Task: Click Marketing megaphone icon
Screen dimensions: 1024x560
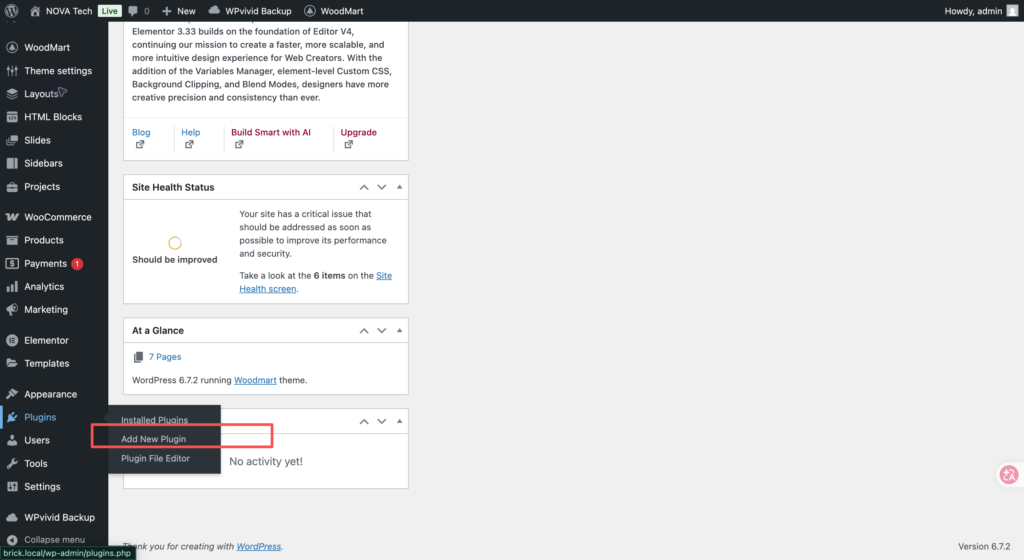Action: coord(12,309)
